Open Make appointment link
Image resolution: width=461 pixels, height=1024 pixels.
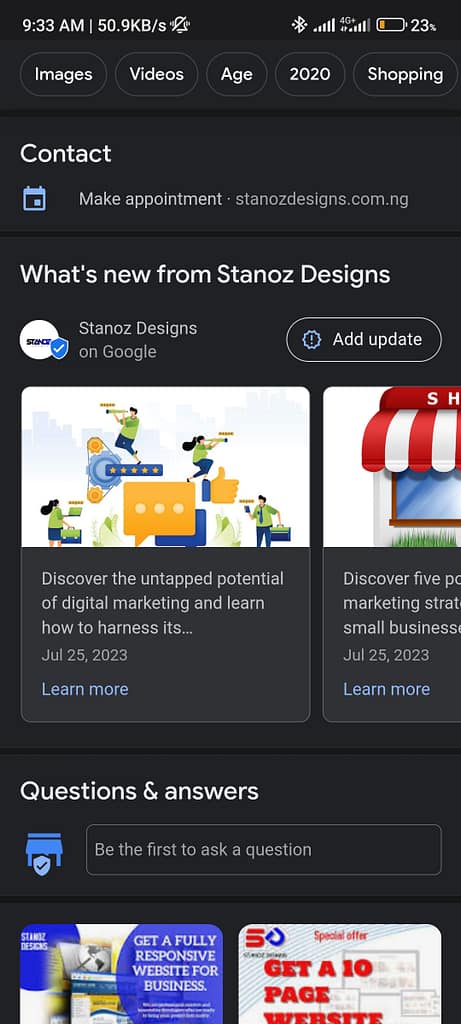(150, 199)
